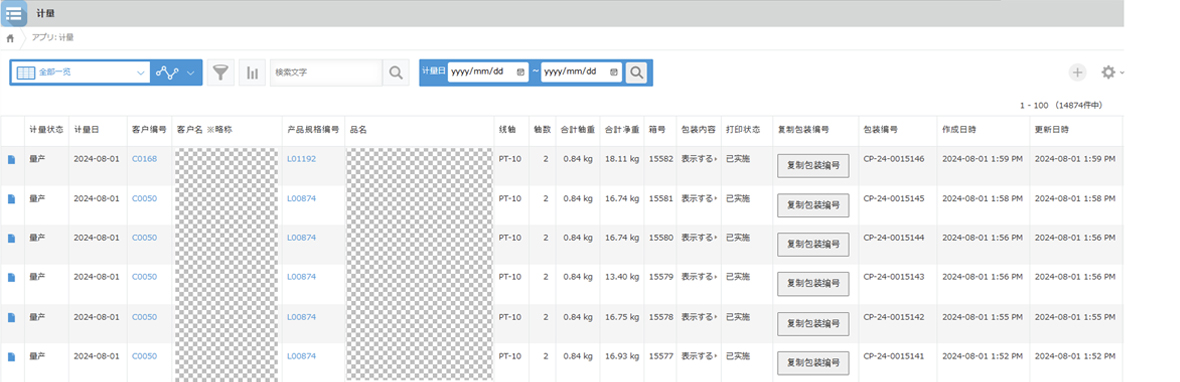Viewport: 1180px width, 382px height.
Task: Expand 表示する for box 15581
Action: pos(698,198)
